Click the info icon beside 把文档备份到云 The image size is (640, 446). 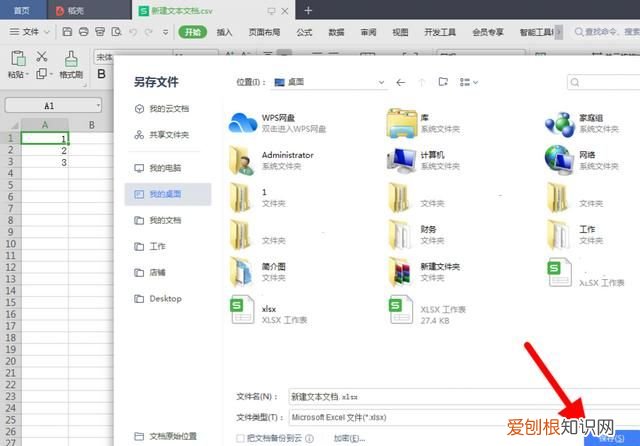pos(310,438)
